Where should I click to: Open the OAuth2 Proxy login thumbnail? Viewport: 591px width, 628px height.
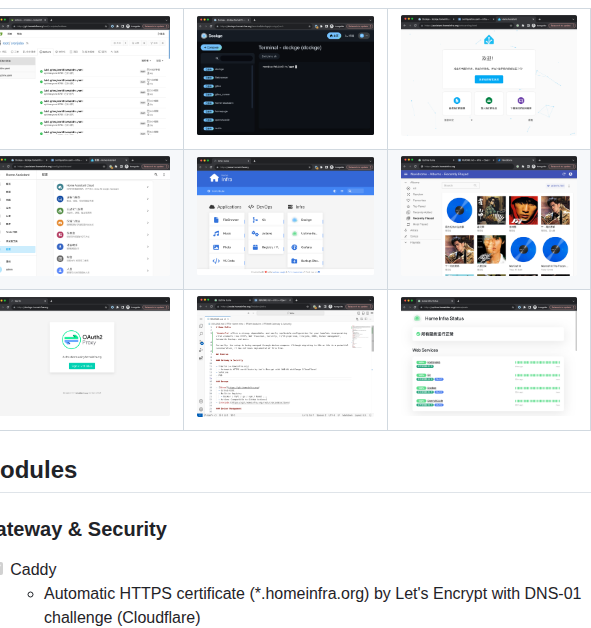pos(84,356)
